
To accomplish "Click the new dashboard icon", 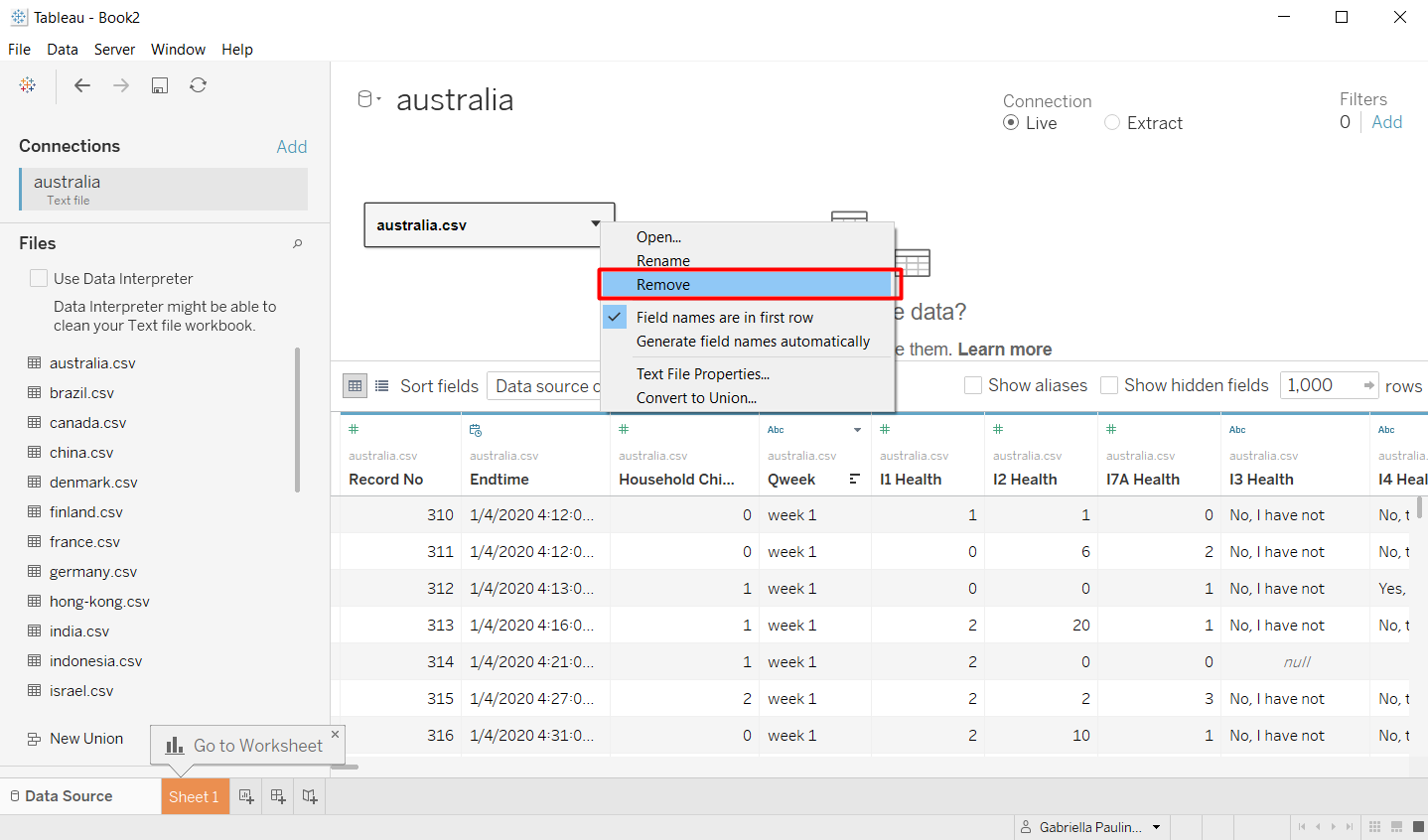I will (278, 796).
